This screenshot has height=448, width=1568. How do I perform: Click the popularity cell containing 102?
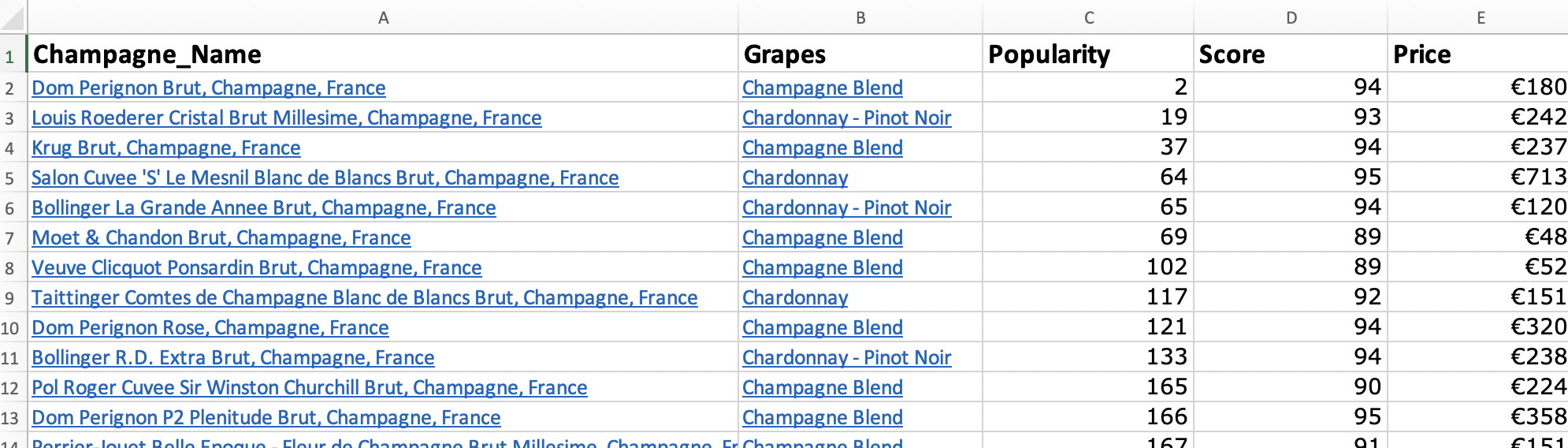[x=1087, y=267]
